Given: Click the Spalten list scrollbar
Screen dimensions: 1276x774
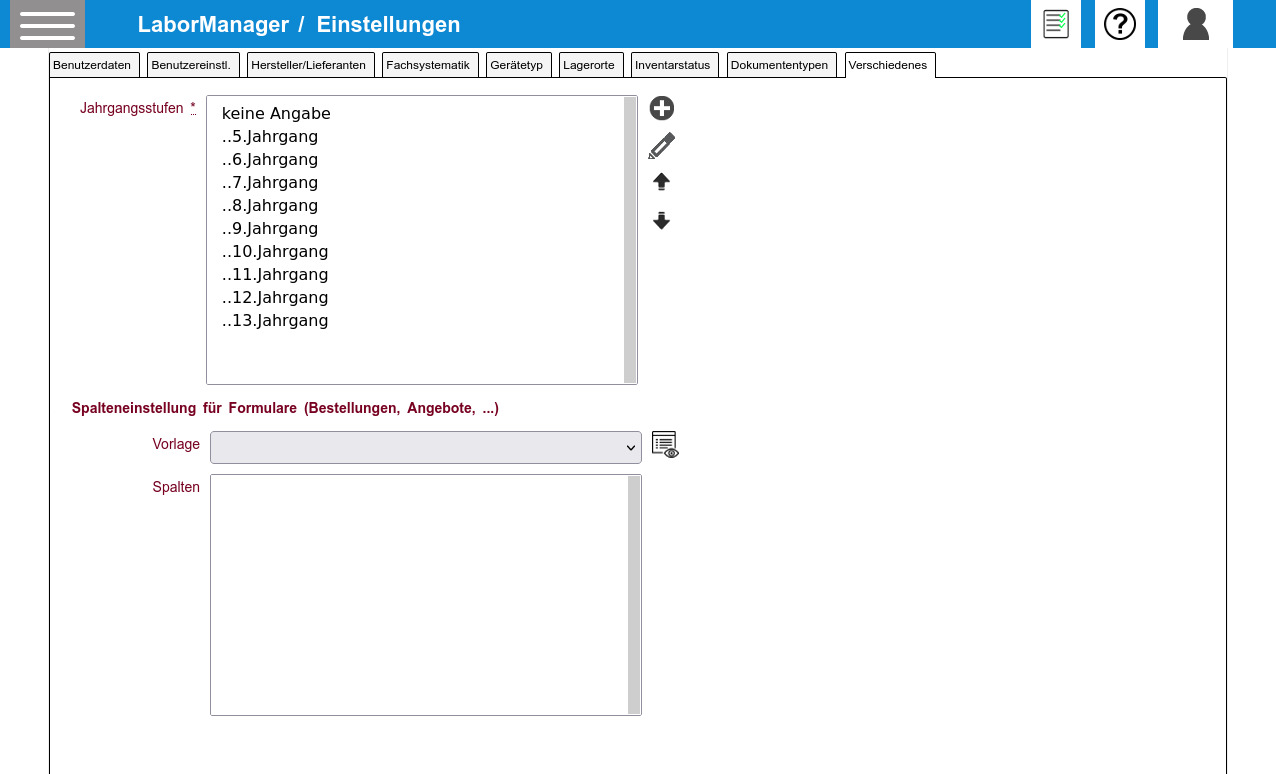Looking at the screenshot, I should (x=634, y=595).
